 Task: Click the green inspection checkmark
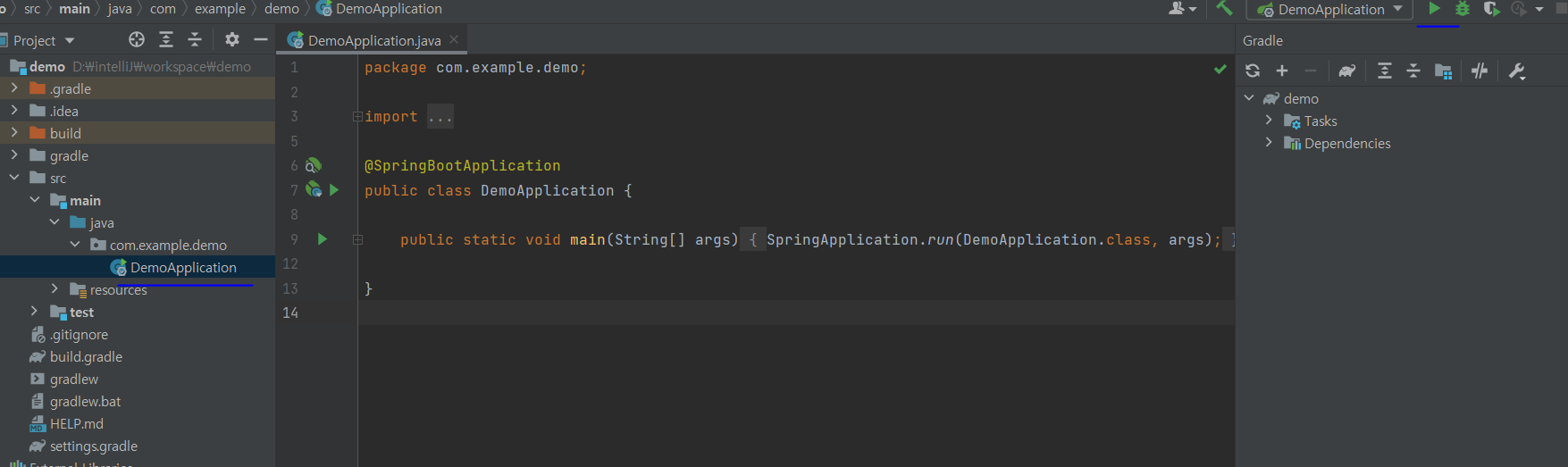(1220, 69)
